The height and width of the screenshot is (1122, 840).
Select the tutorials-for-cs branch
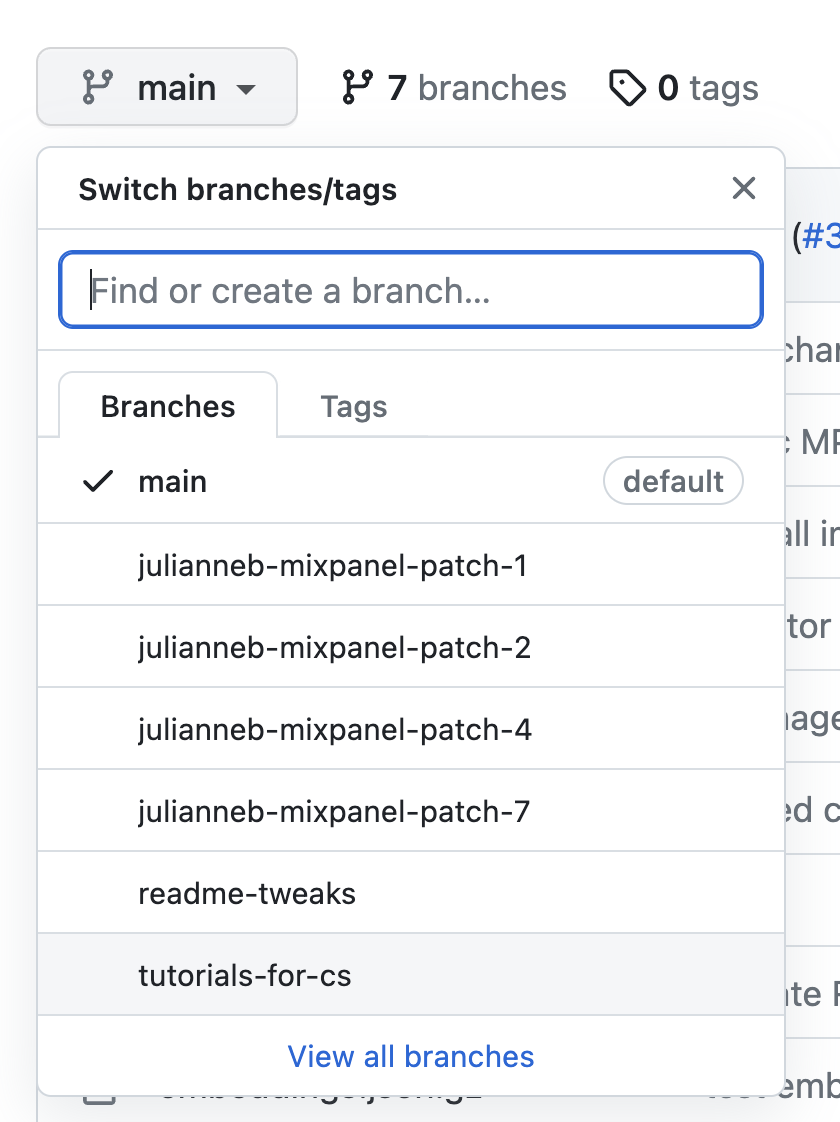pos(245,975)
